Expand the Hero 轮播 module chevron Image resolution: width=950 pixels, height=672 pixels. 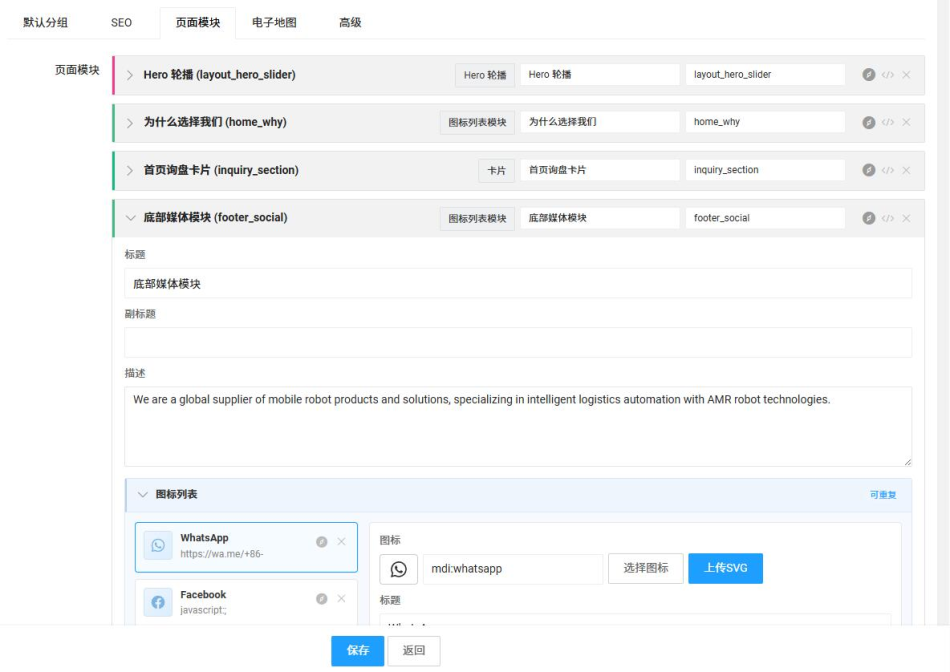point(130,75)
